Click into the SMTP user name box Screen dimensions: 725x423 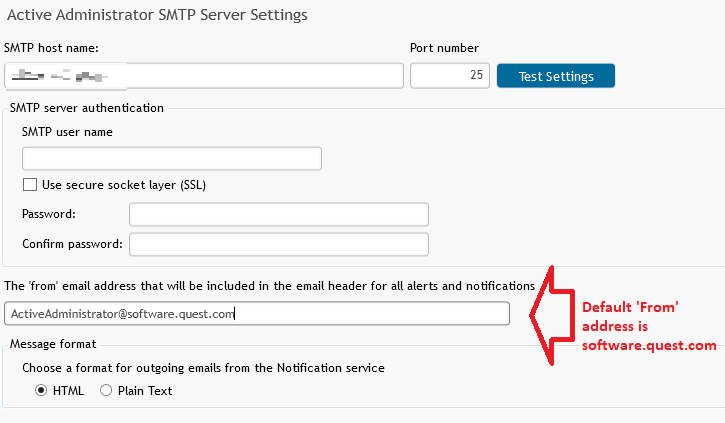[171, 158]
